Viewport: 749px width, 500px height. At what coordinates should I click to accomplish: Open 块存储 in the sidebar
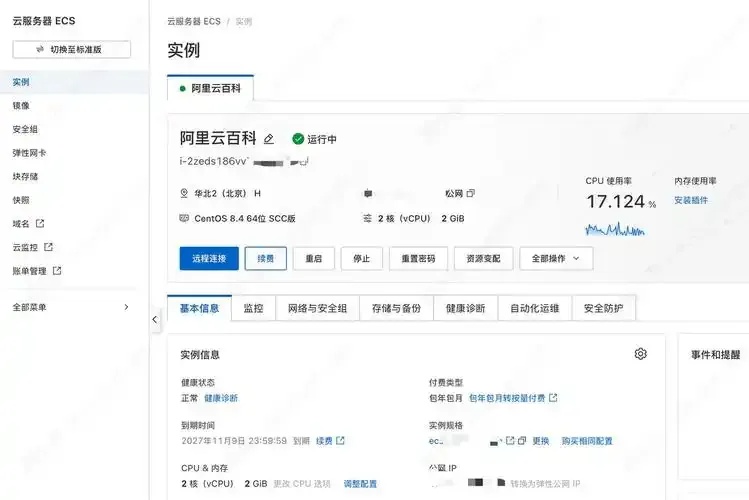(25, 176)
